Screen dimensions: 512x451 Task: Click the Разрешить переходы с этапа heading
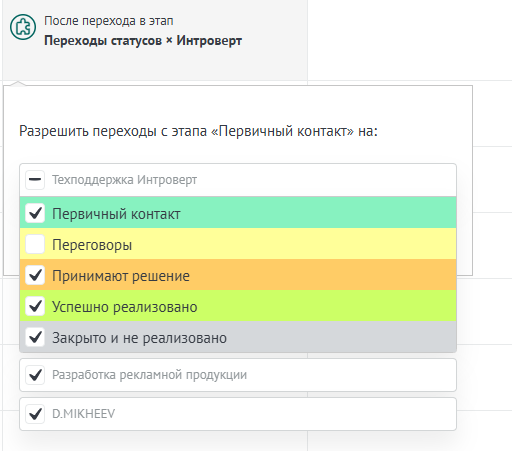pos(198,131)
